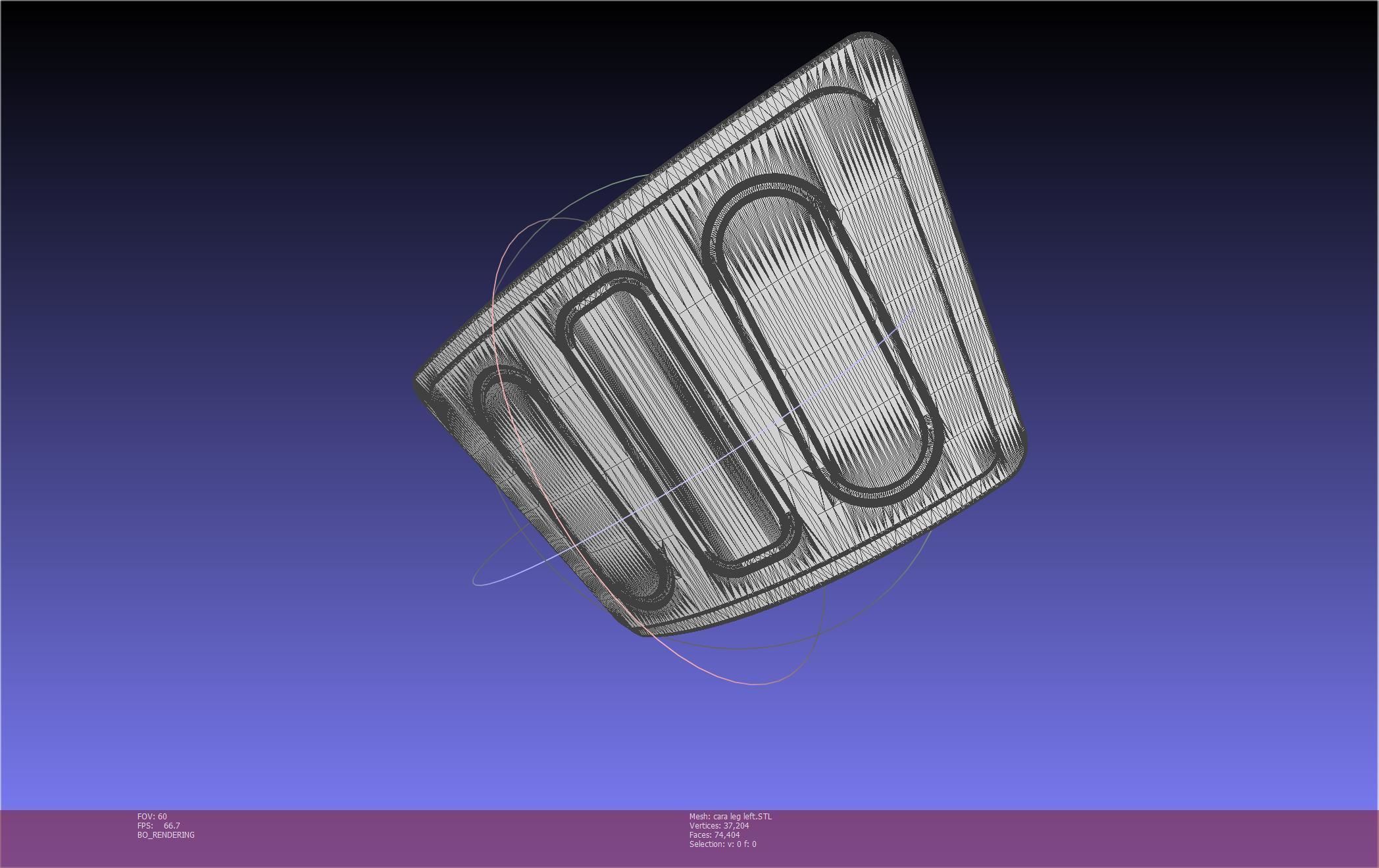Click the FPS: 66.7 readout
This screenshot has width=1379, height=868.
pyautogui.click(x=159, y=825)
